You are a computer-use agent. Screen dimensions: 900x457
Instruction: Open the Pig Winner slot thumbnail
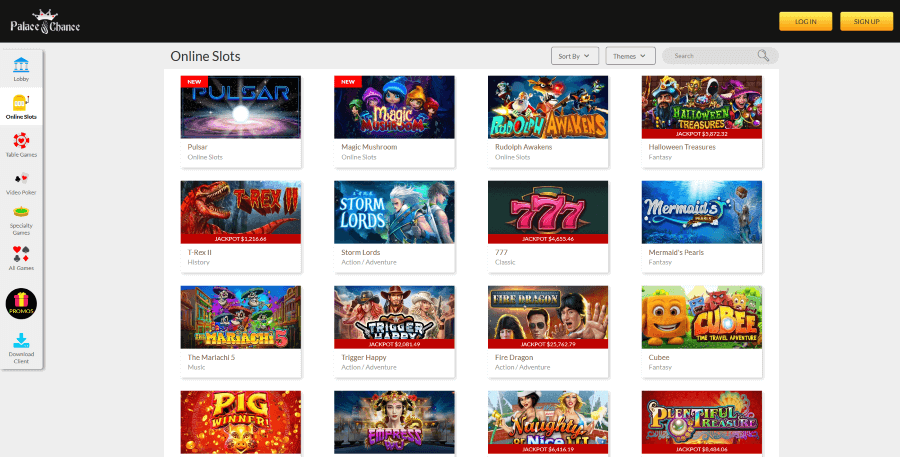pos(240,422)
